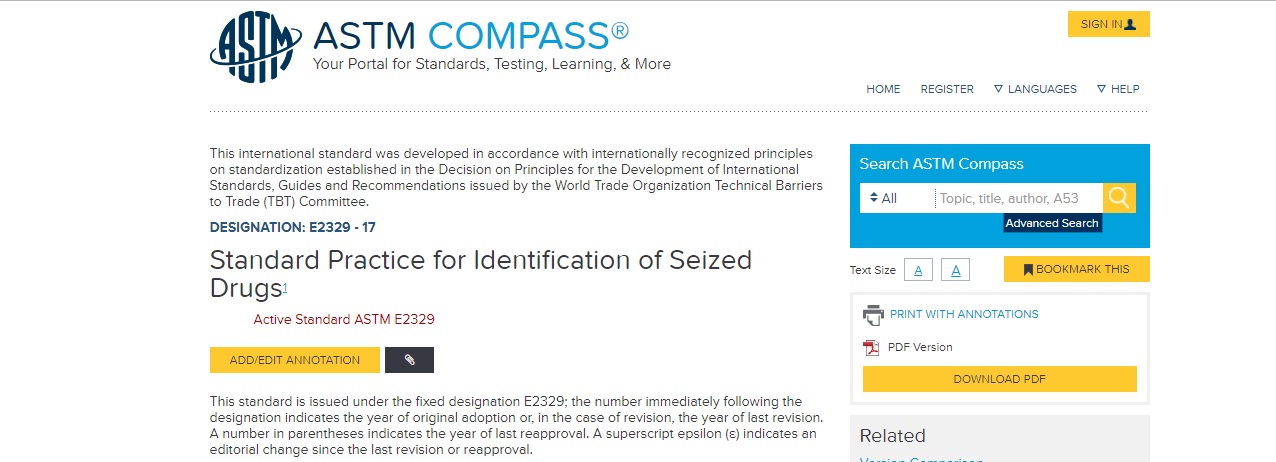Screen dimensions: 1276x462
Task: Click the magnifier search icon button
Action: pyautogui.click(x=1119, y=198)
